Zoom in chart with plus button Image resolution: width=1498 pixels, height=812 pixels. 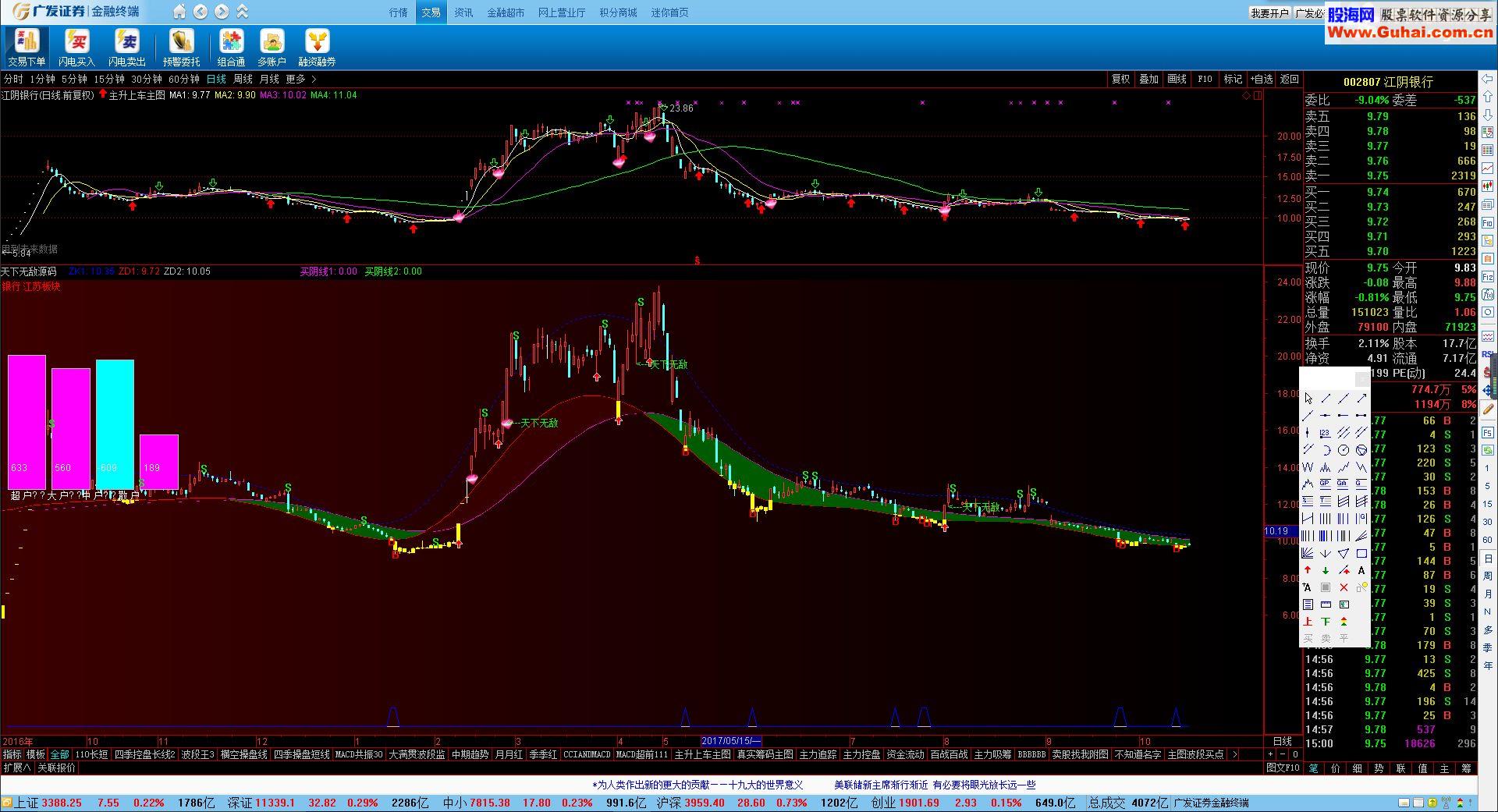pyautogui.click(x=1270, y=754)
